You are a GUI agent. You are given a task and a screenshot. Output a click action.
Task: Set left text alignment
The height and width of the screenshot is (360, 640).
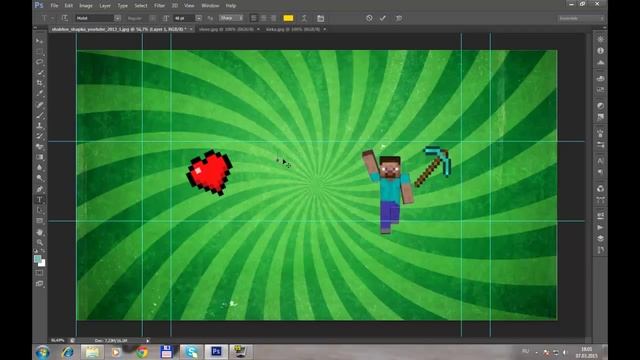[x=253, y=18]
